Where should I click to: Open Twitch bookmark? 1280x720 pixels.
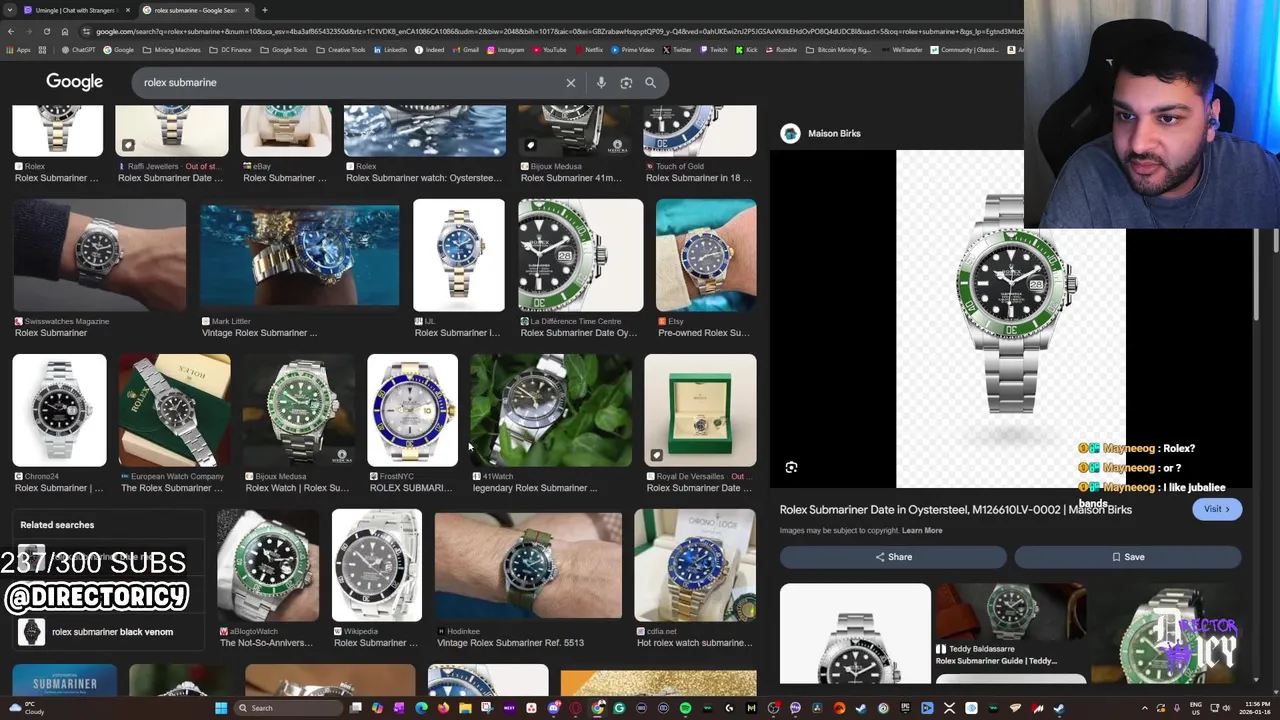point(714,50)
